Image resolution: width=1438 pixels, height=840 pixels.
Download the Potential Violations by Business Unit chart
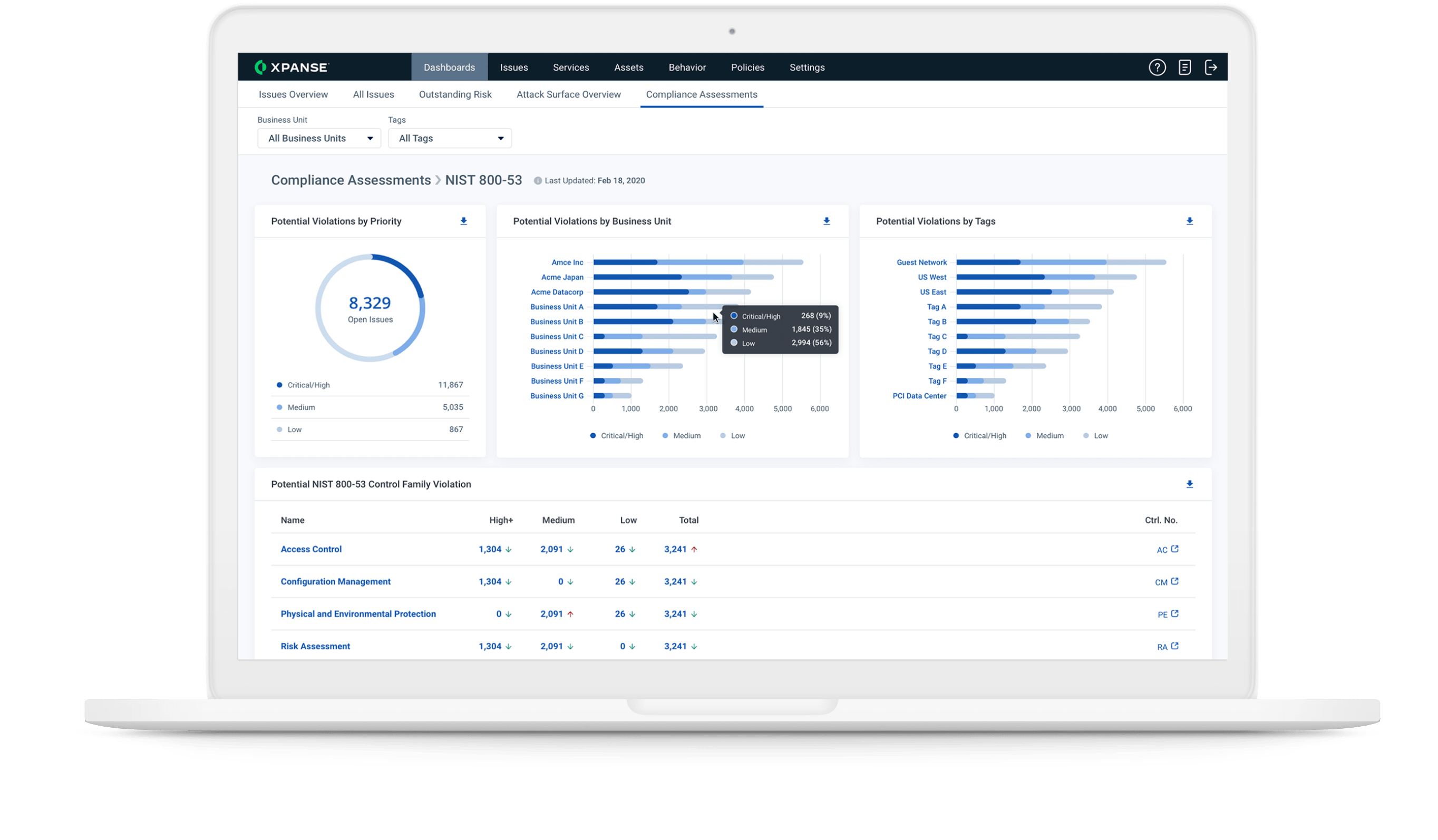coord(827,221)
